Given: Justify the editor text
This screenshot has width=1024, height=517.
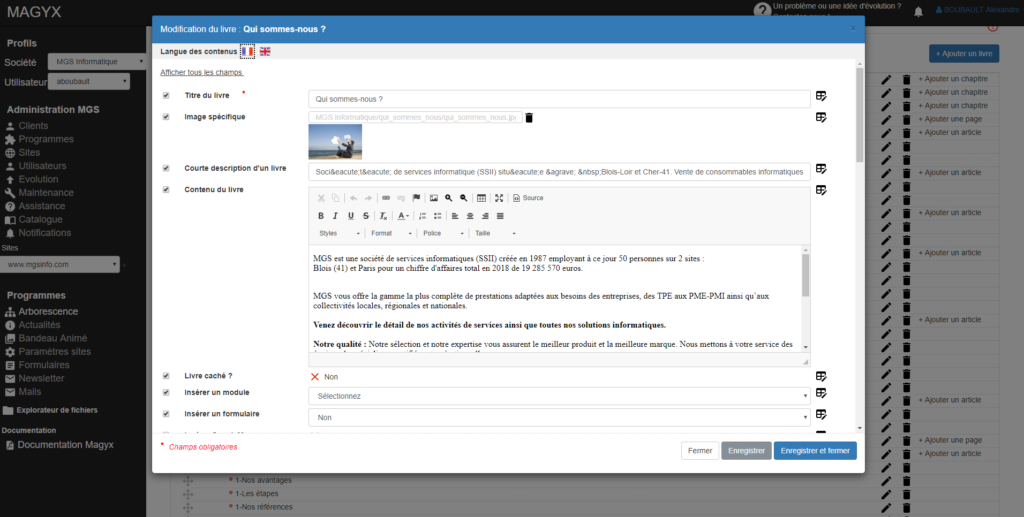Looking at the screenshot, I should (x=500, y=216).
